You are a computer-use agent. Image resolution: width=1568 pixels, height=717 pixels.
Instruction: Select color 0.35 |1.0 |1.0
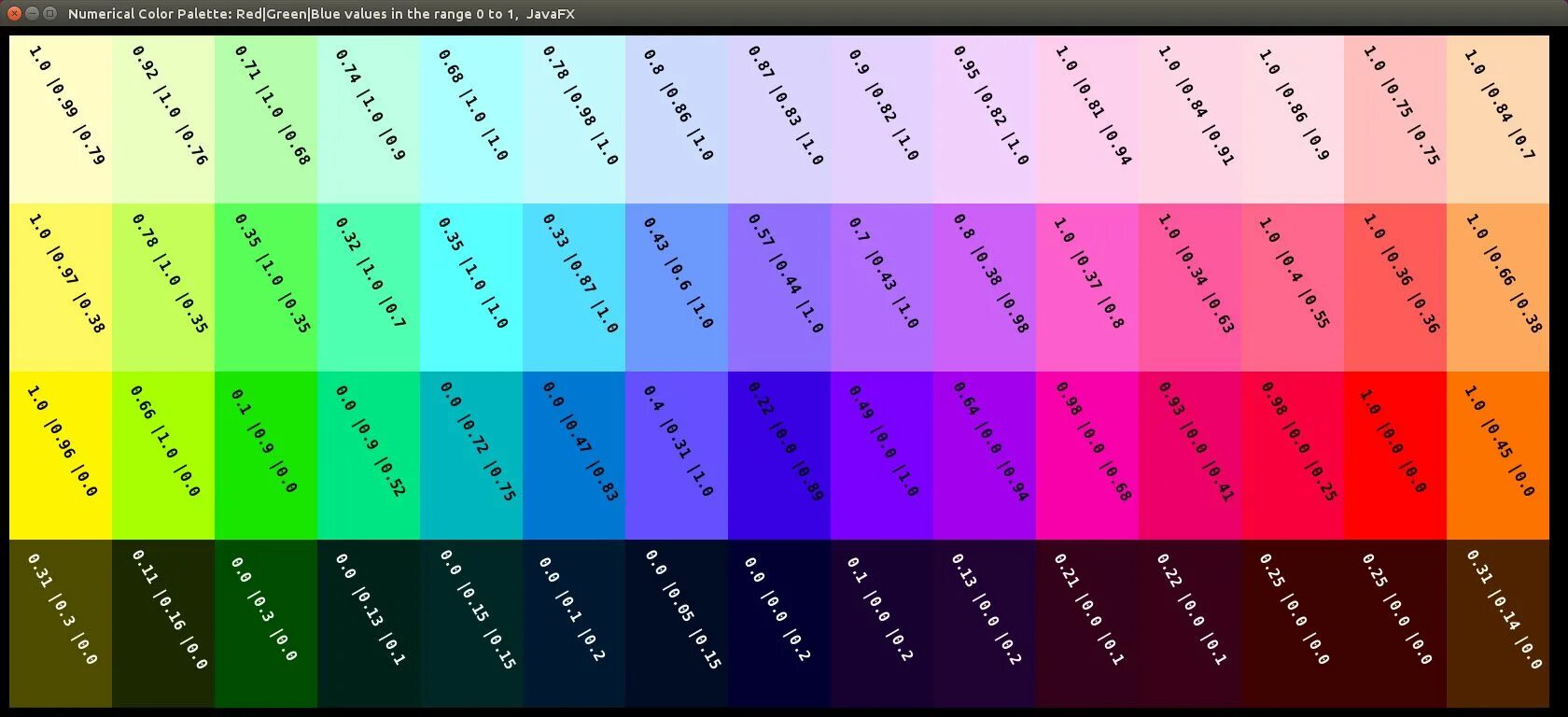pyautogui.click(x=471, y=288)
